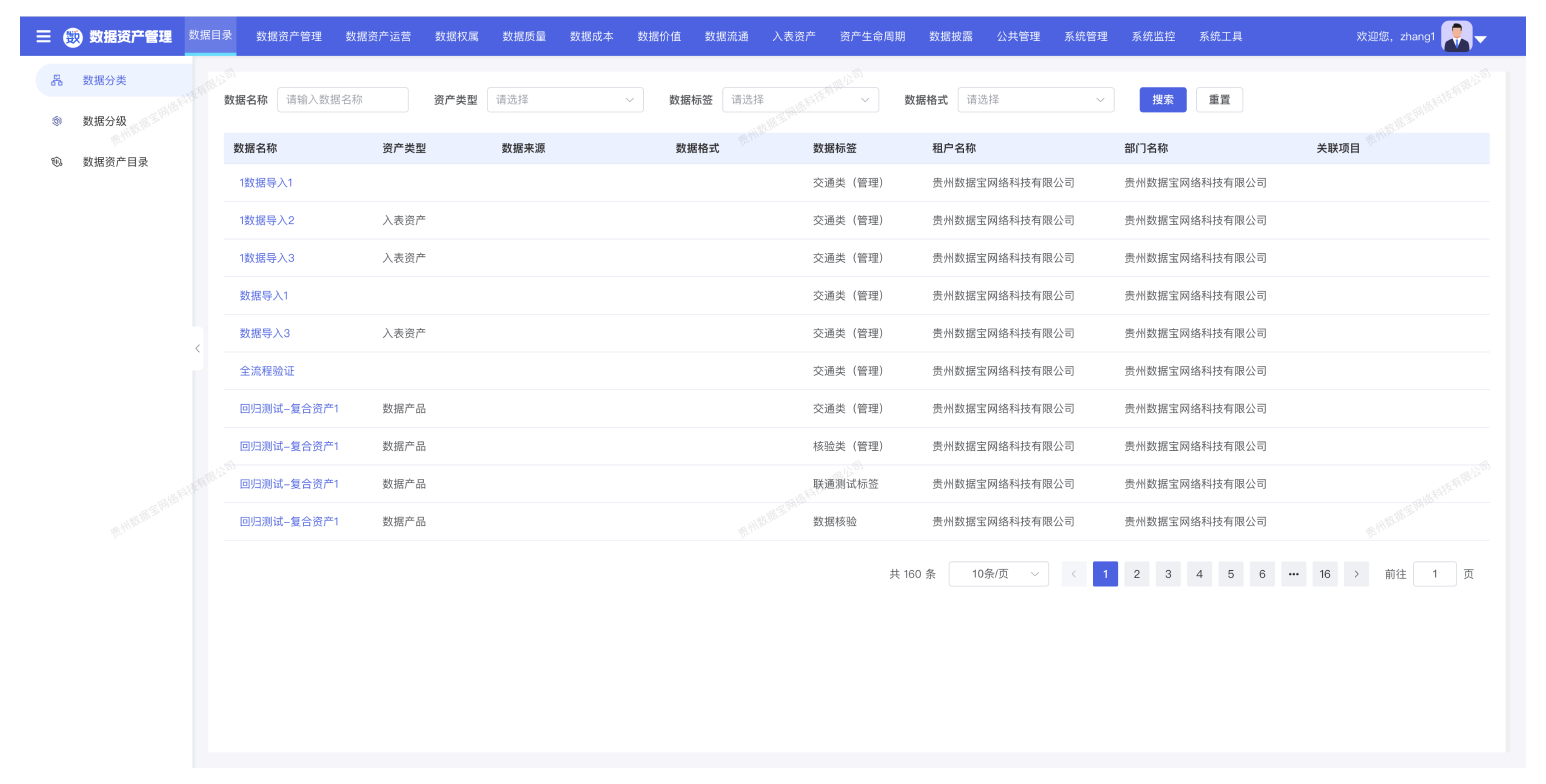Switch to the 数据目录 top tab

(211, 35)
